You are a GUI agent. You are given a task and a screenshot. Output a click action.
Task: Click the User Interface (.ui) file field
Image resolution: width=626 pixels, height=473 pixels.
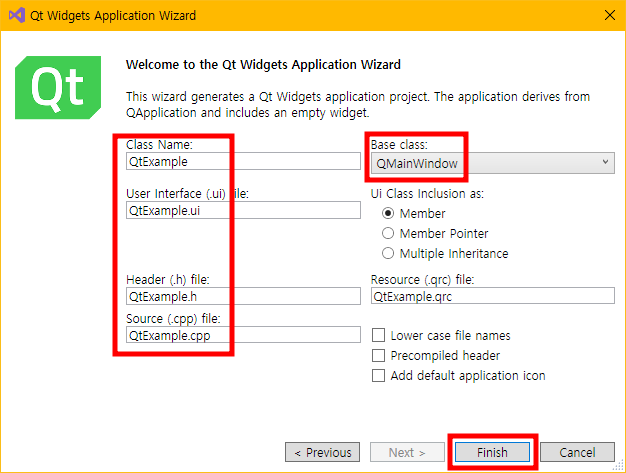coord(243,210)
